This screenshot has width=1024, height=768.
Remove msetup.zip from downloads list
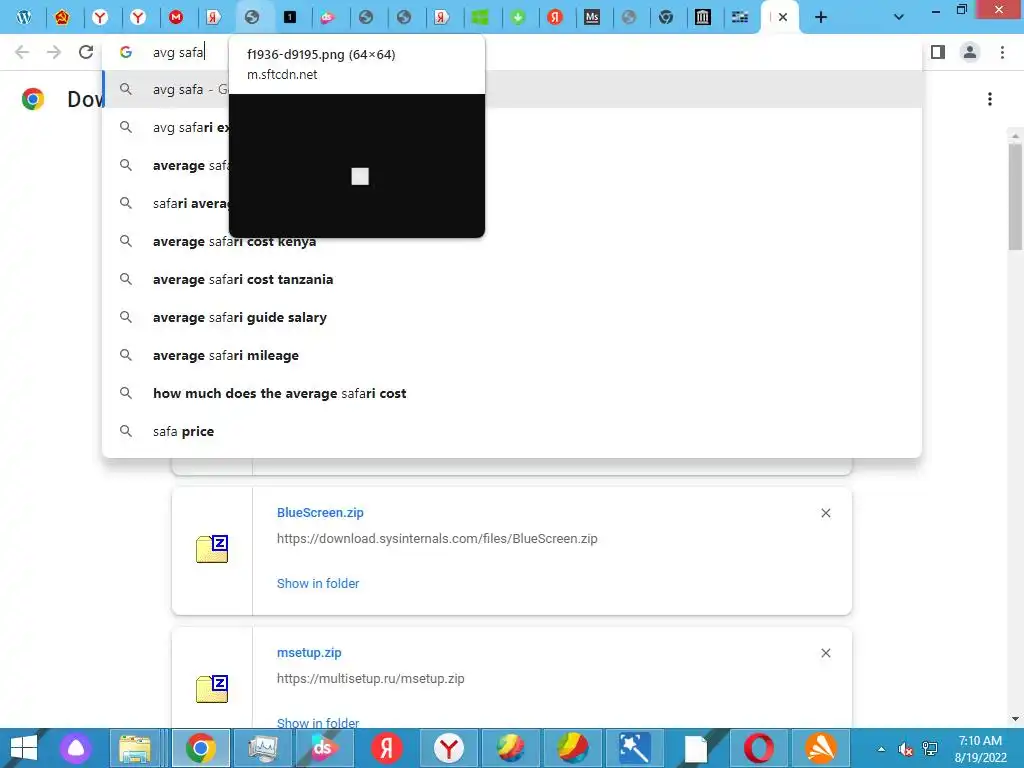(825, 653)
